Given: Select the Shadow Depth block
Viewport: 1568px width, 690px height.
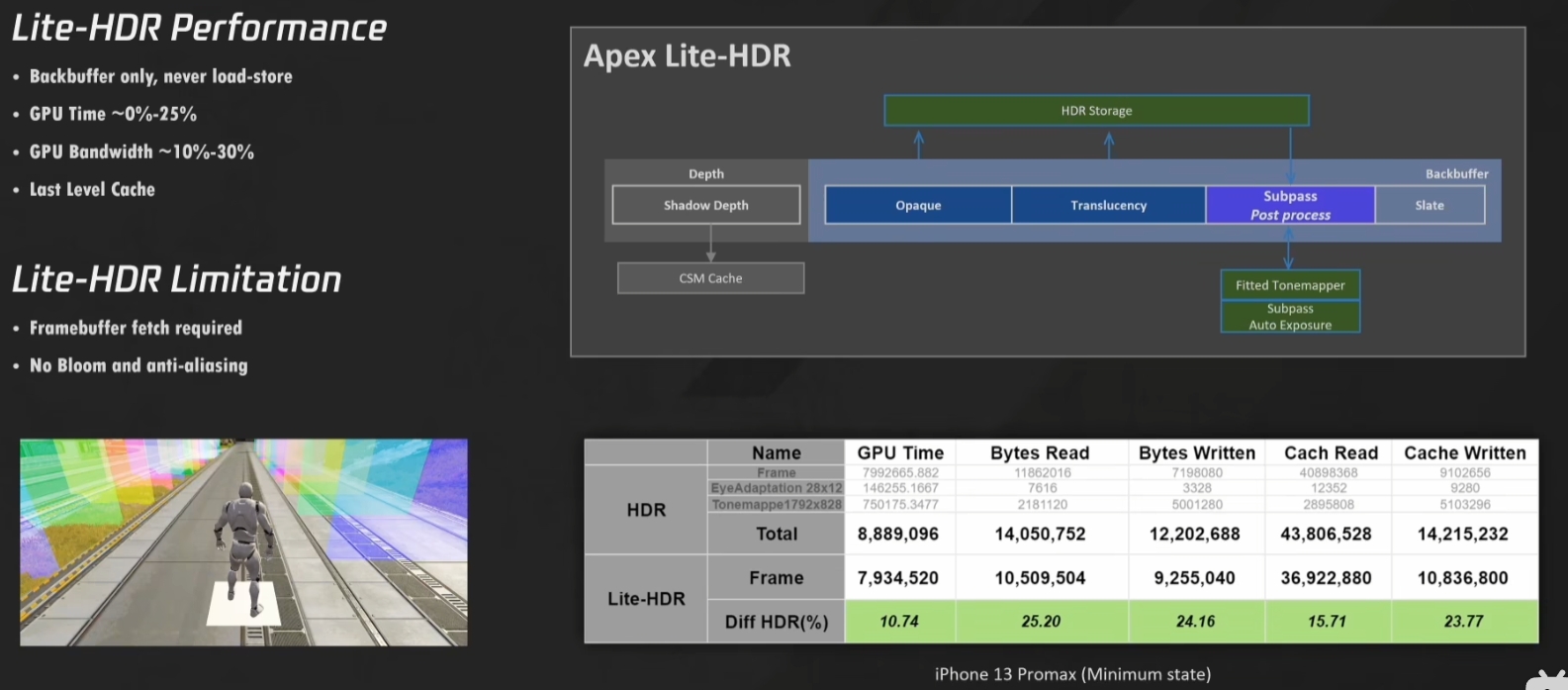Looking at the screenshot, I should (705, 205).
